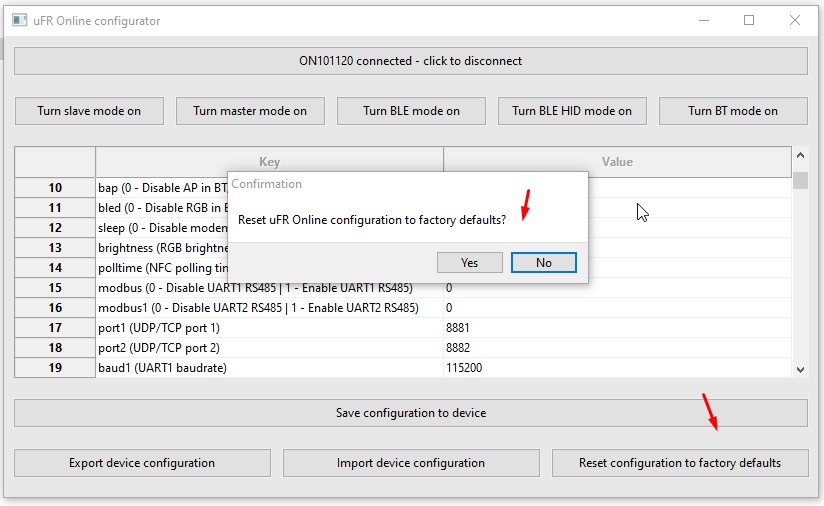Export device configuration
824x506 pixels.
pyautogui.click(x=142, y=463)
